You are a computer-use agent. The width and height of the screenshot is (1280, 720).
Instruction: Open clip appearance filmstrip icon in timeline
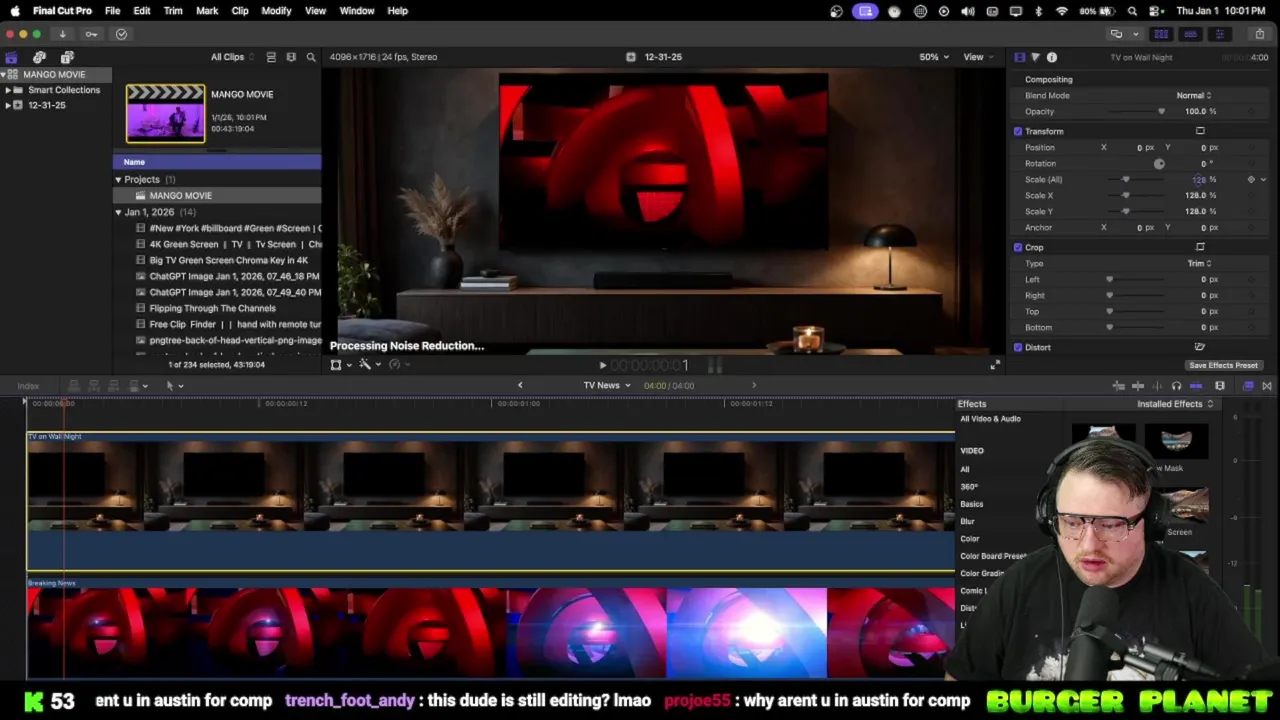tap(1220, 386)
